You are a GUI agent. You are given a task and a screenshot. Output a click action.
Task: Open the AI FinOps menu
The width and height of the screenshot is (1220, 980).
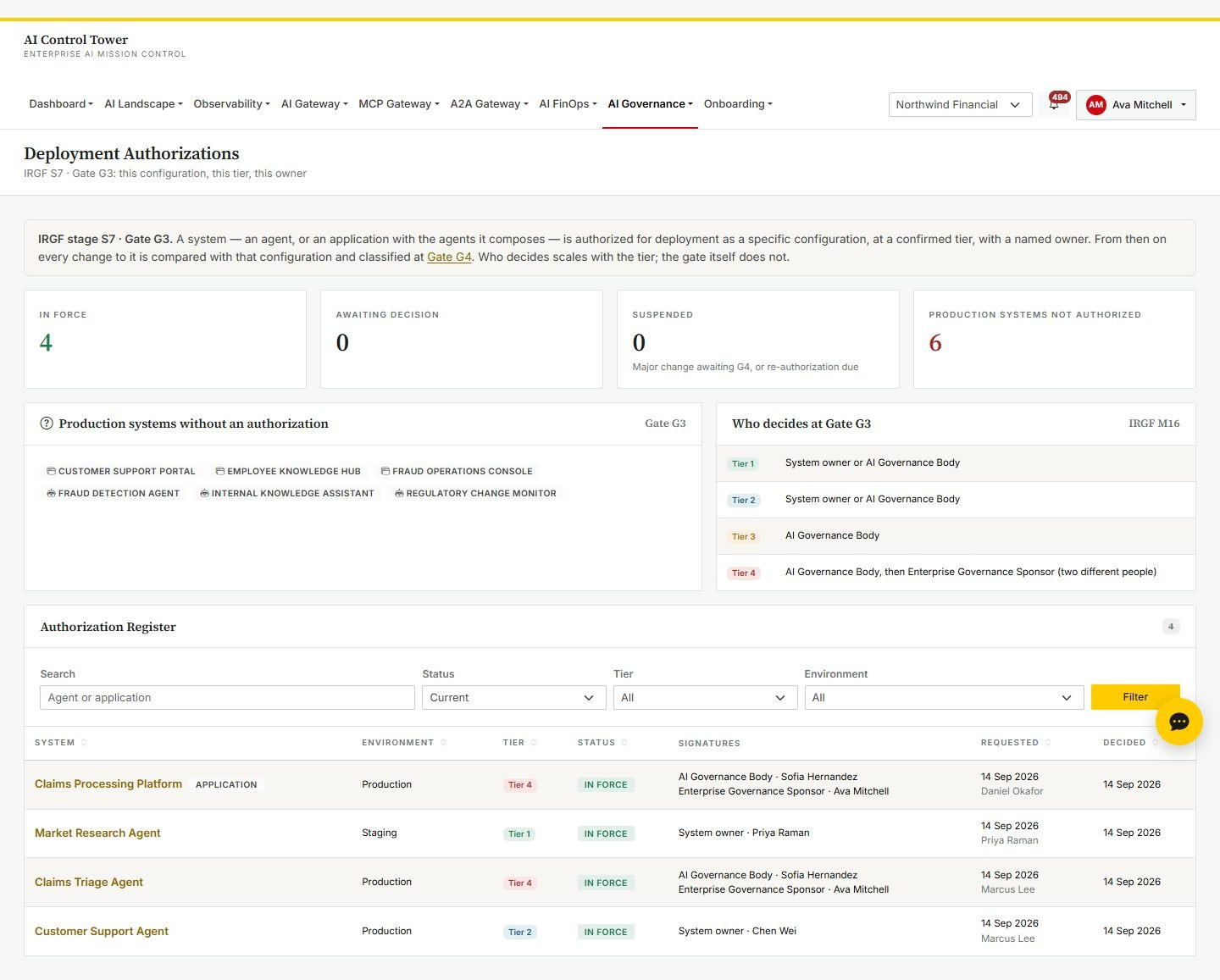click(568, 104)
